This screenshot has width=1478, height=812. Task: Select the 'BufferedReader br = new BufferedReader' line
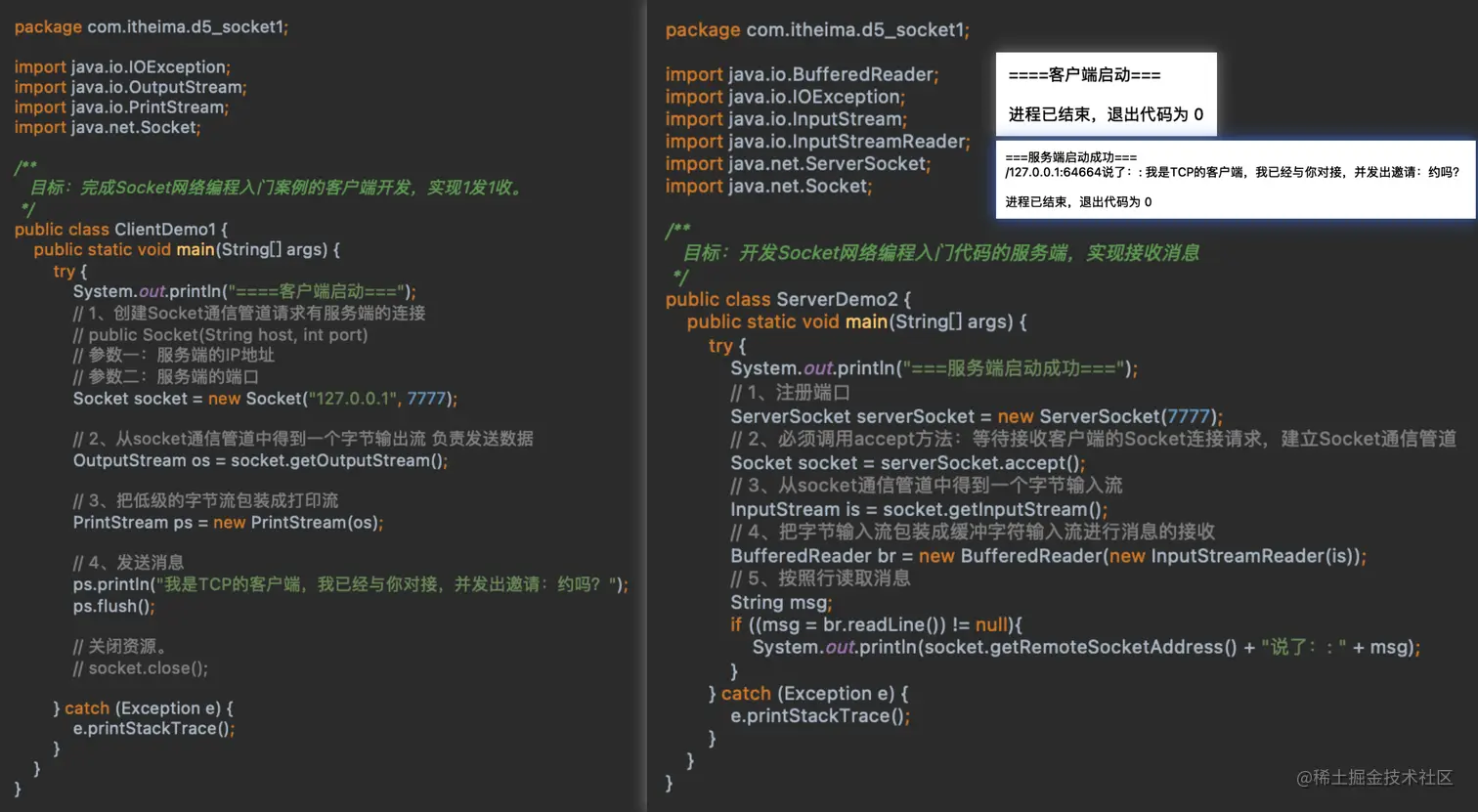click(1048, 556)
